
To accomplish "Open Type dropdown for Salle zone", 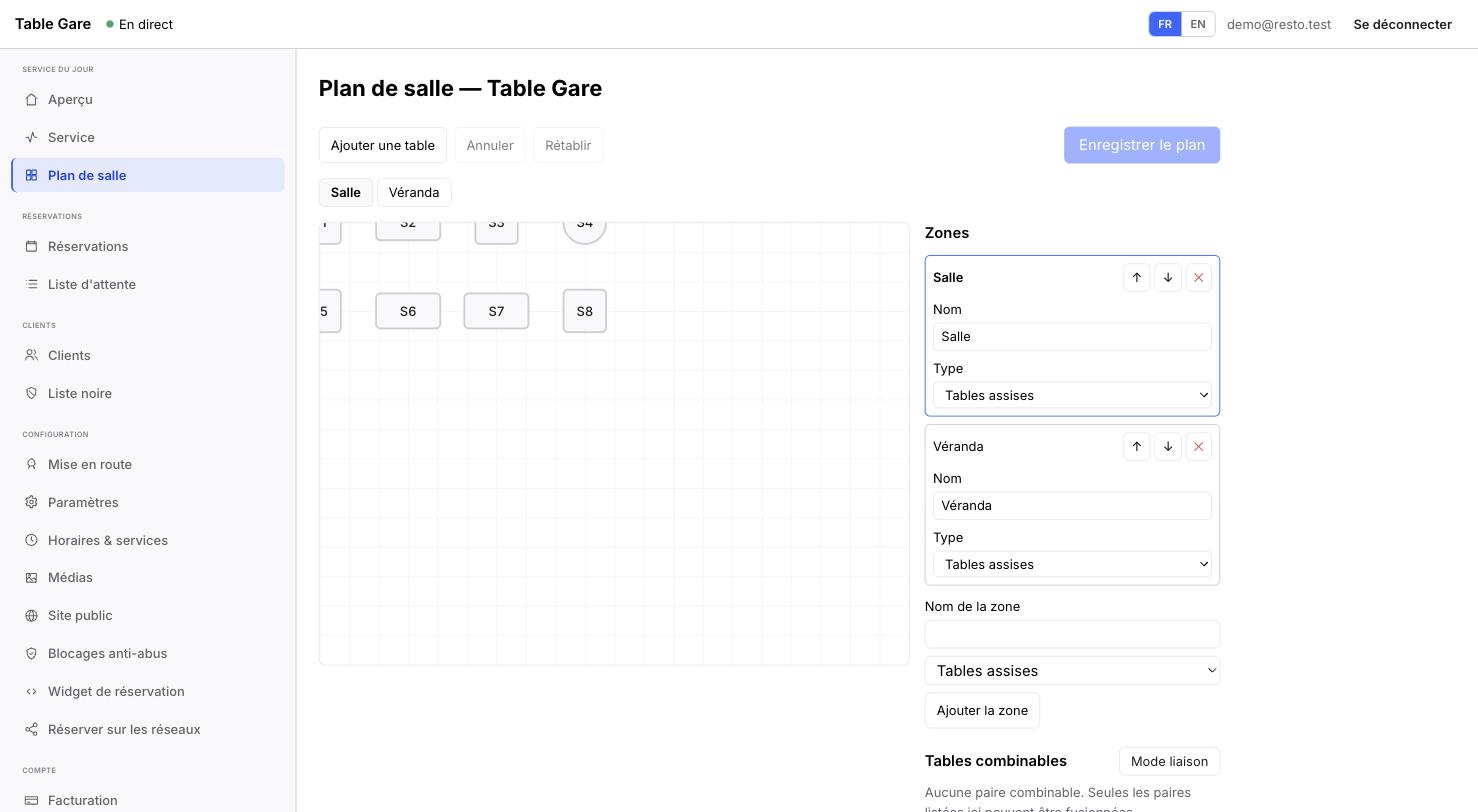I will pos(1072,396).
